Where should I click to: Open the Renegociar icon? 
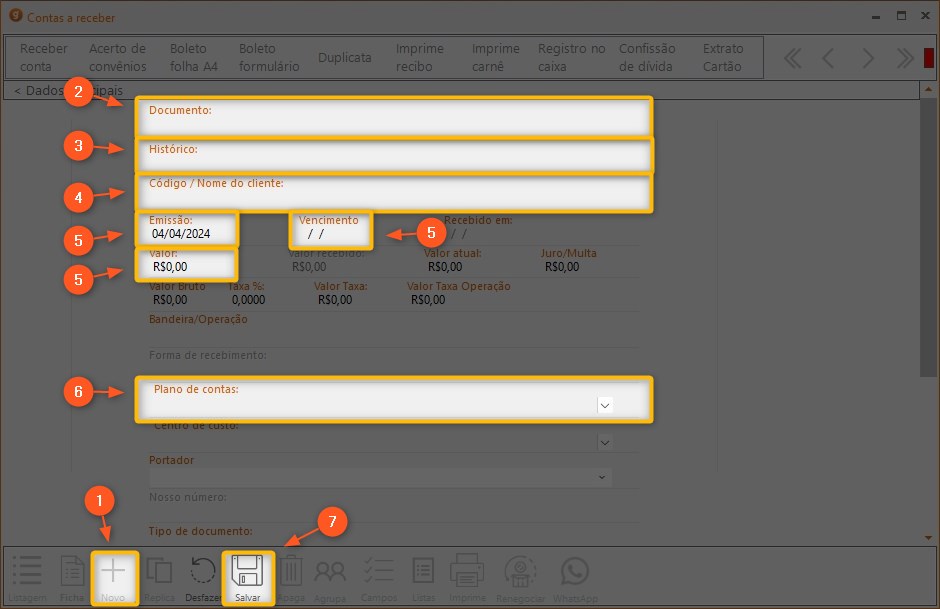point(520,572)
